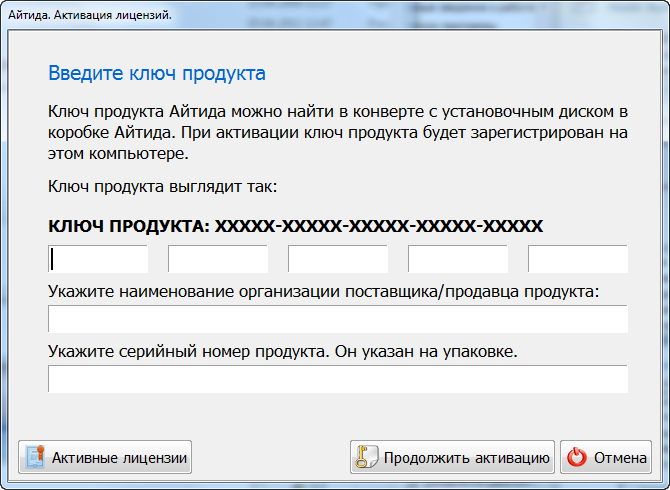Click the supplier organization name field
This screenshot has height=490, width=670.
(x=338, y=319)
